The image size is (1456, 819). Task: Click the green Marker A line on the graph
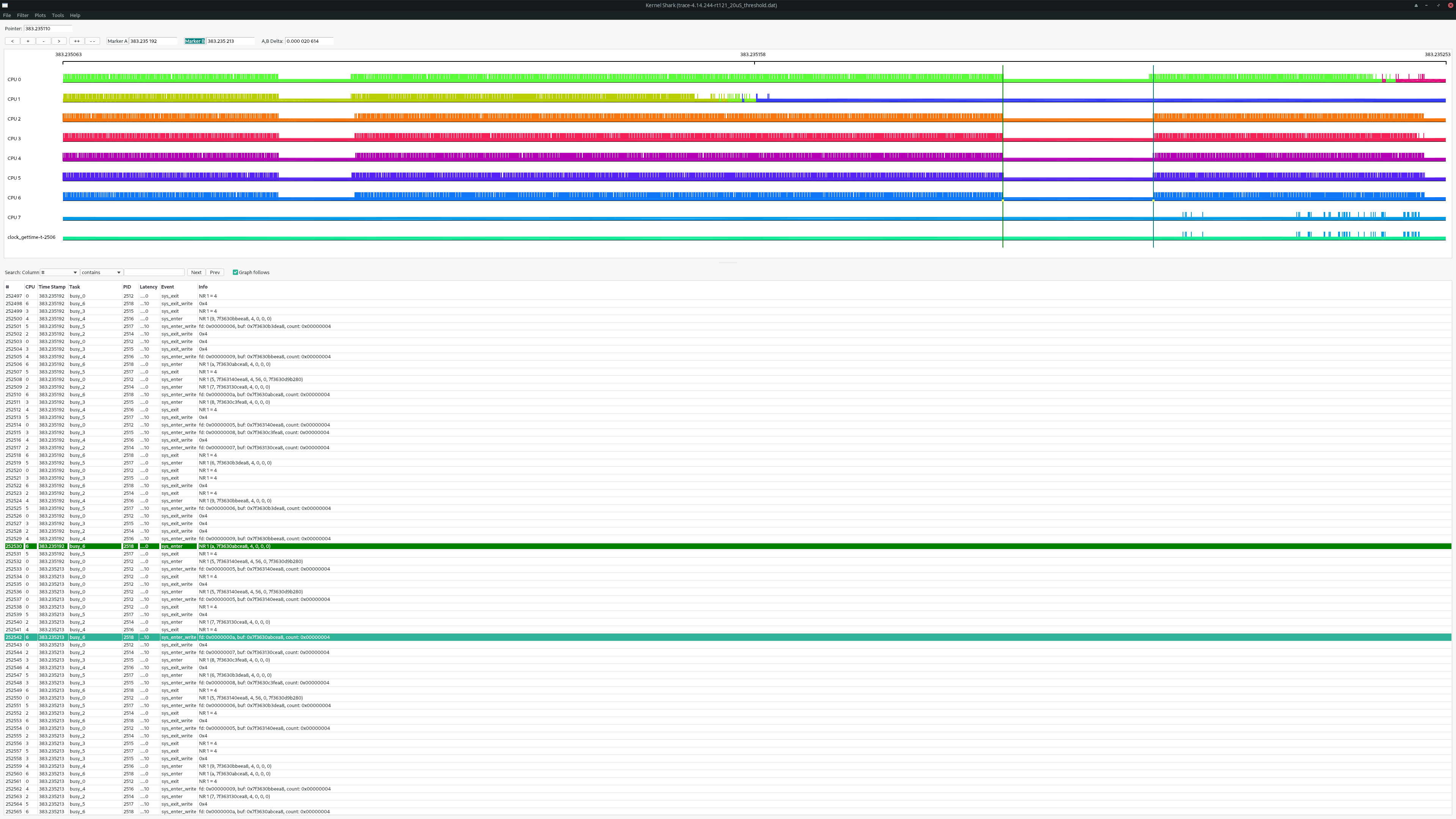[x=1003, y=158]
